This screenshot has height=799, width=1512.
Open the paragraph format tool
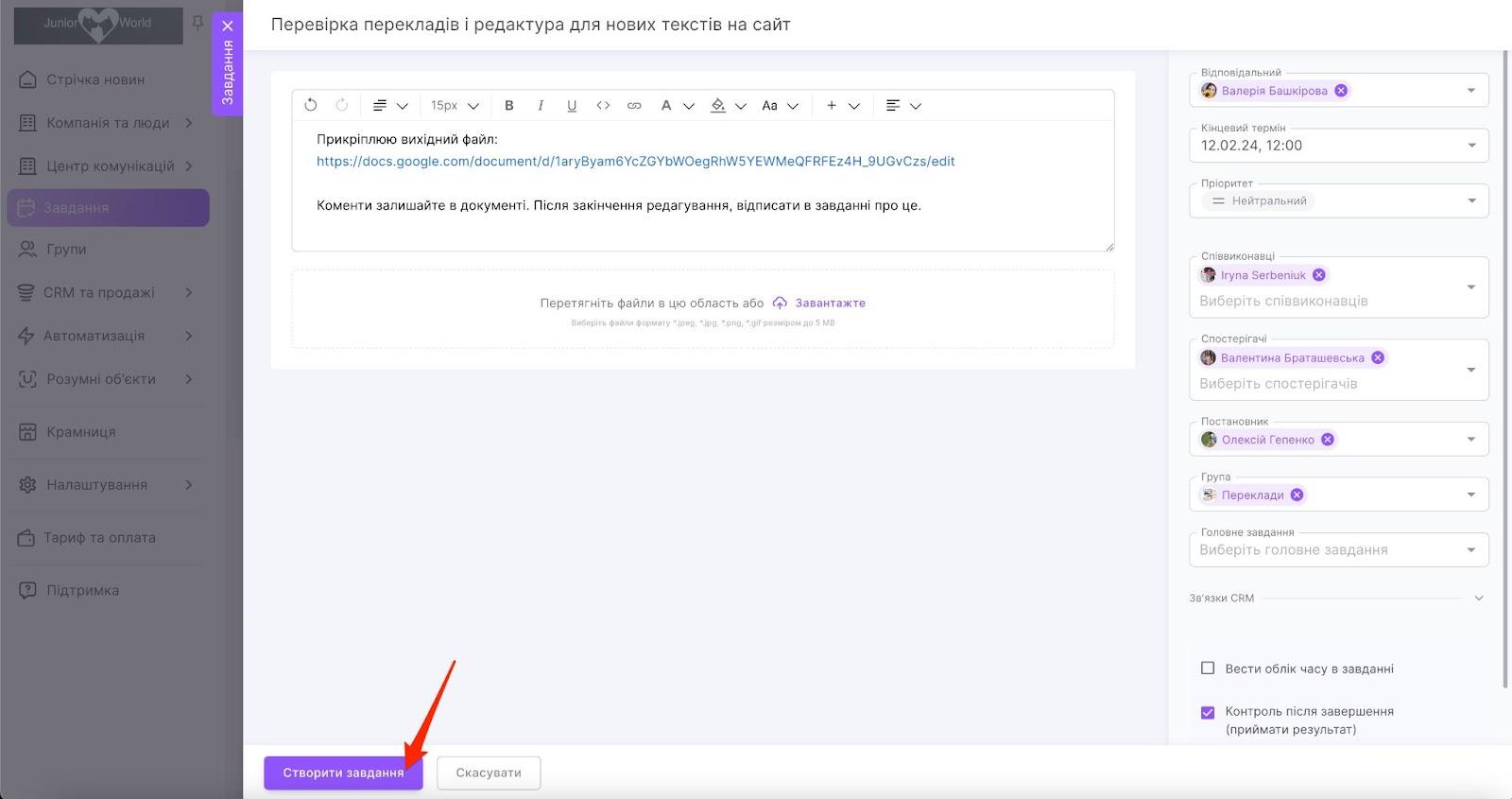tap(389, 106)
